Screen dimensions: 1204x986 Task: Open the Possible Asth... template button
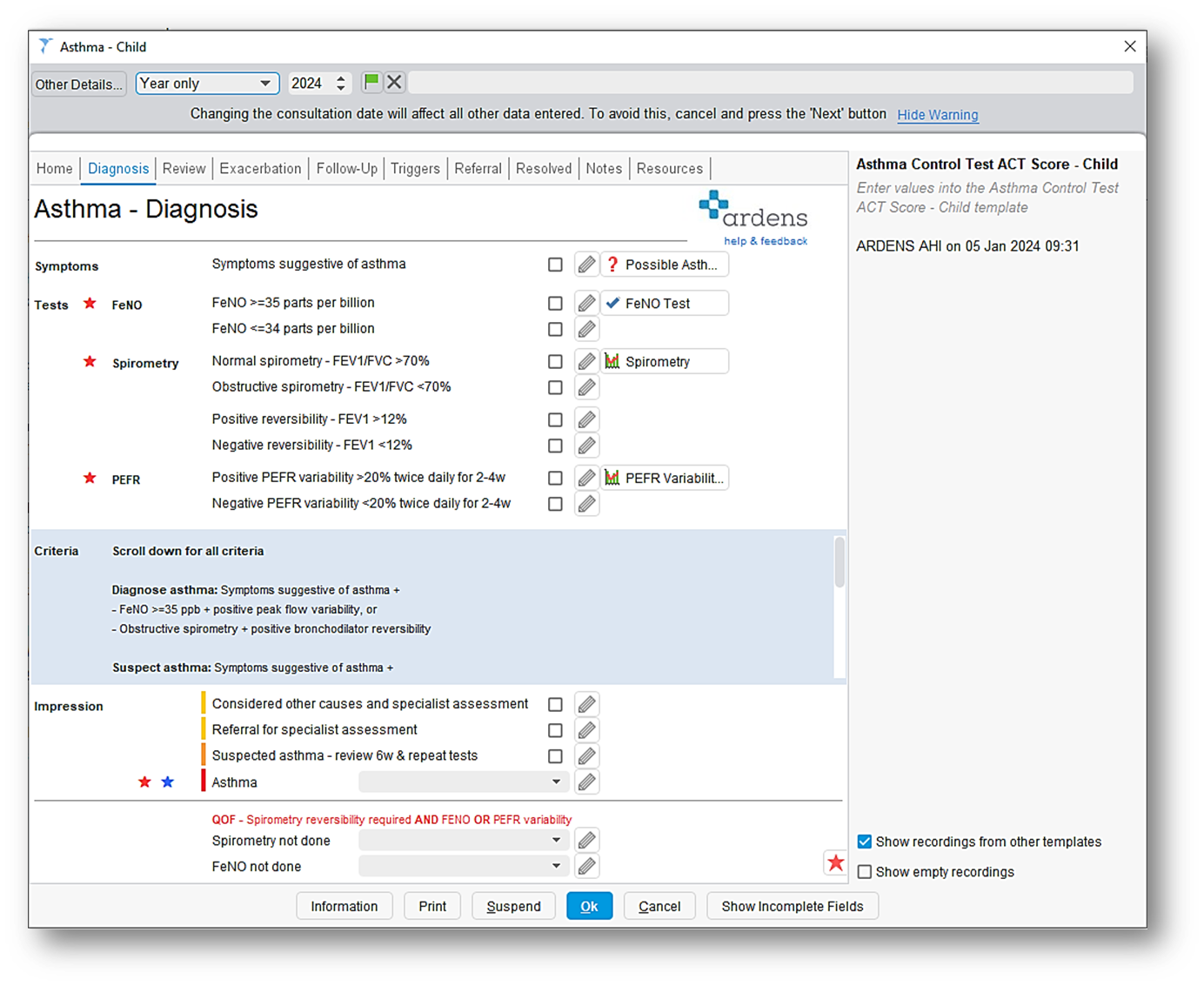665,265
